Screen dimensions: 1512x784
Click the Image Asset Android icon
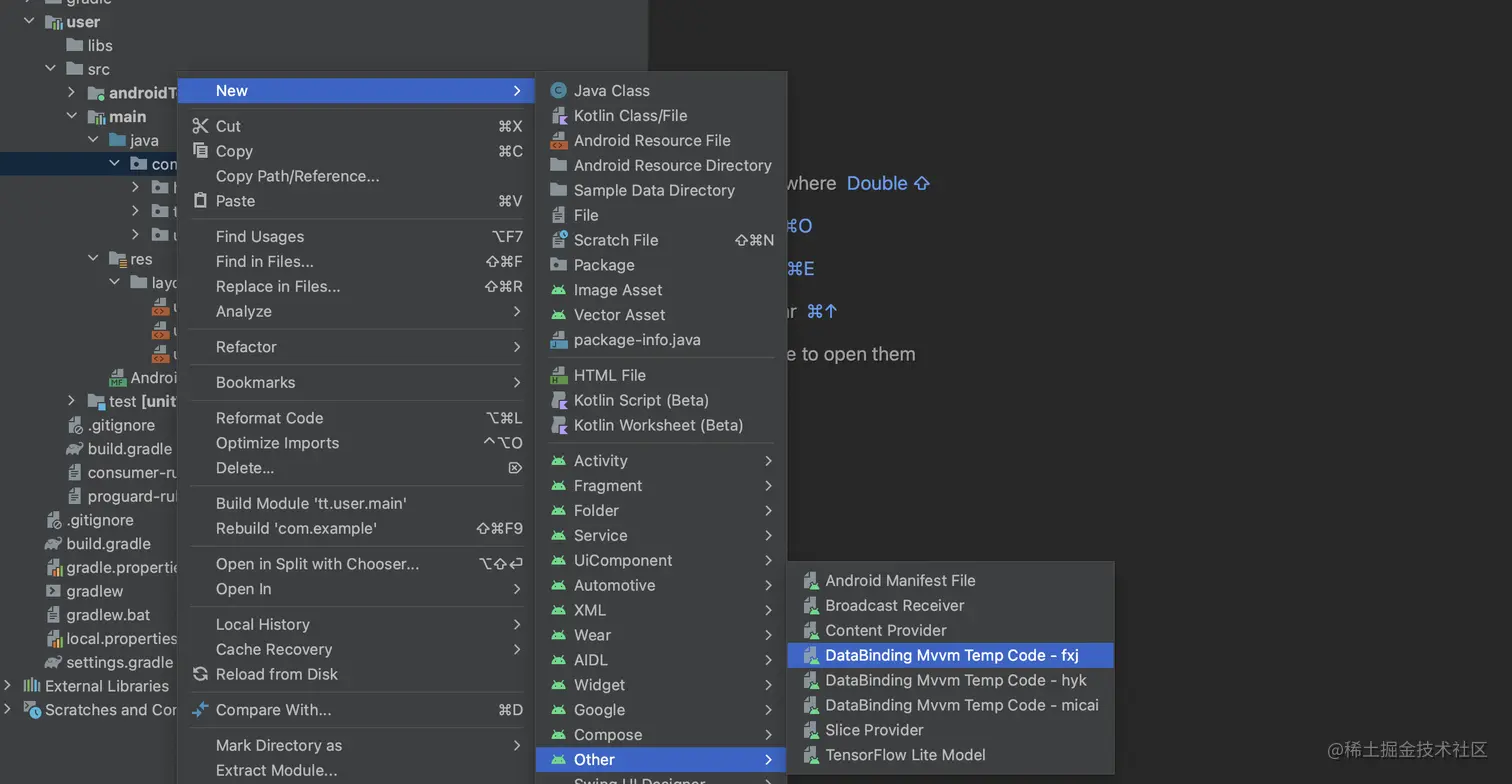[x=559, y=290]
